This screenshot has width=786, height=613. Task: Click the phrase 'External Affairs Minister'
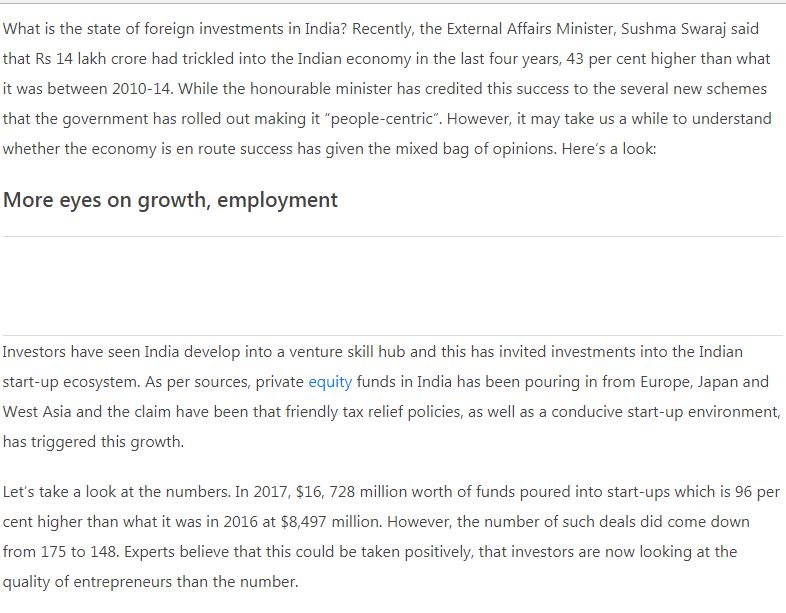pos(530,29)
